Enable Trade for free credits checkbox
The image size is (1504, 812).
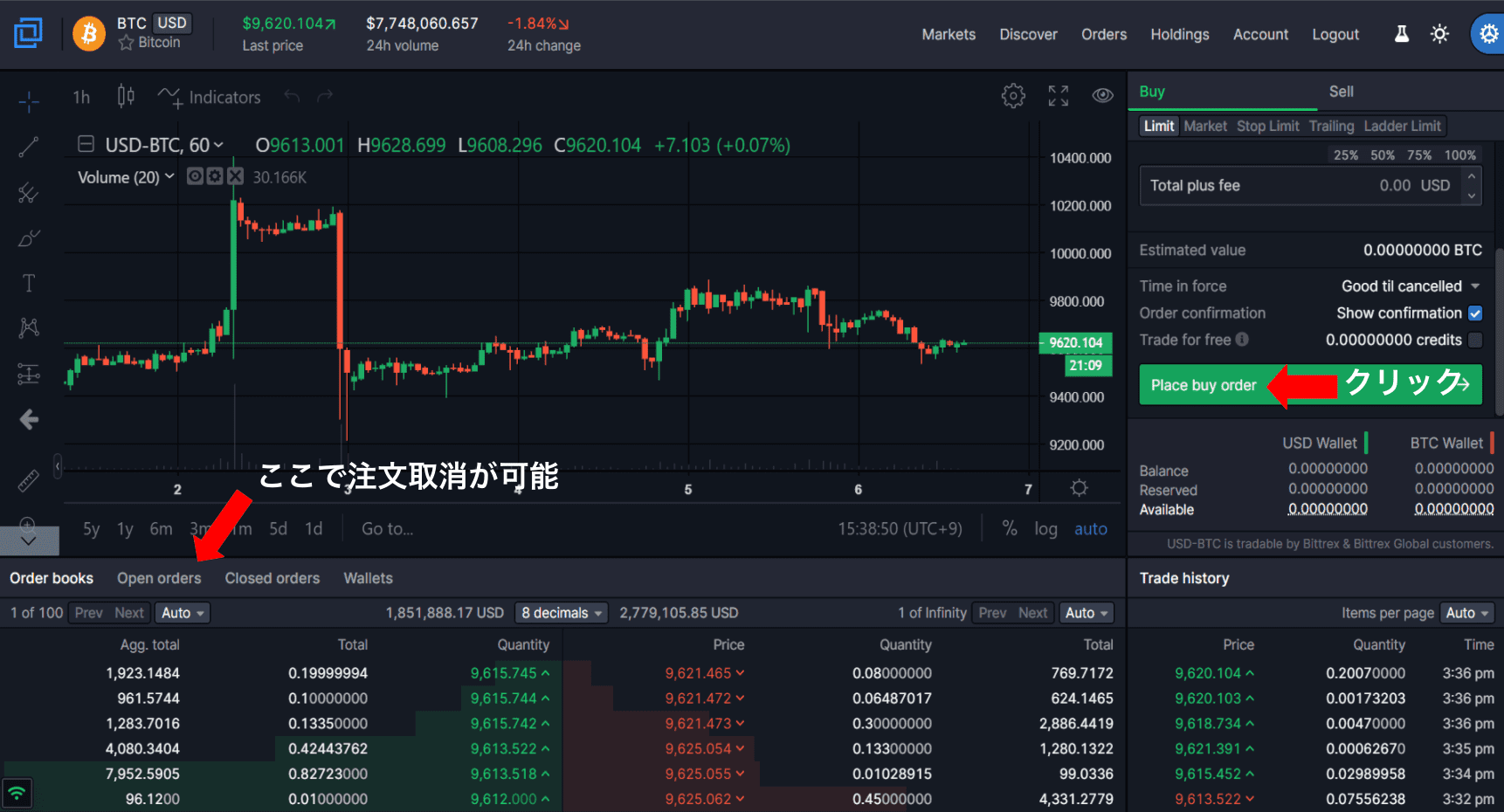coord(1475,340)
